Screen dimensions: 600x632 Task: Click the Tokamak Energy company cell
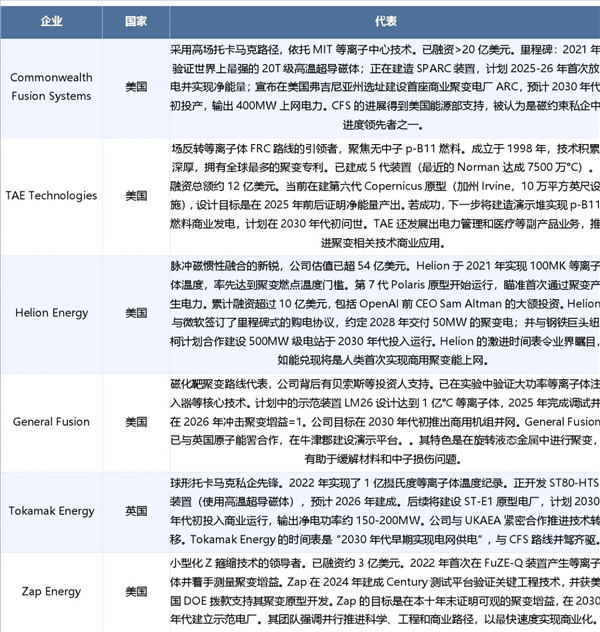51,511
